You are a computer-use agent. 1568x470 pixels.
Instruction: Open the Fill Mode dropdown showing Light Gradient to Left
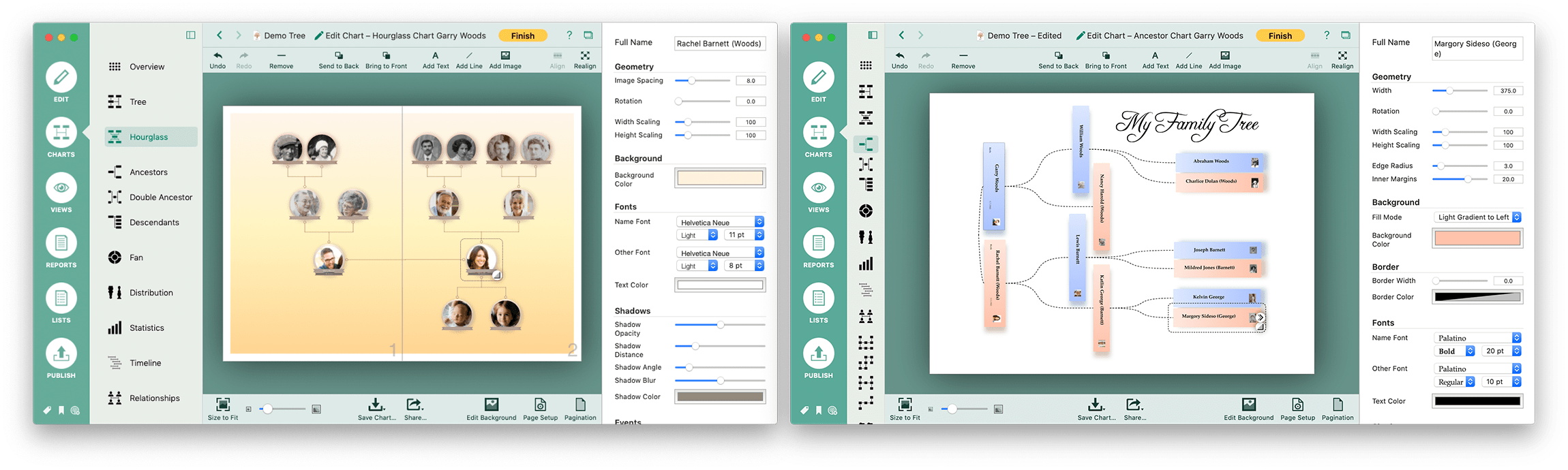coord(1477,217)
